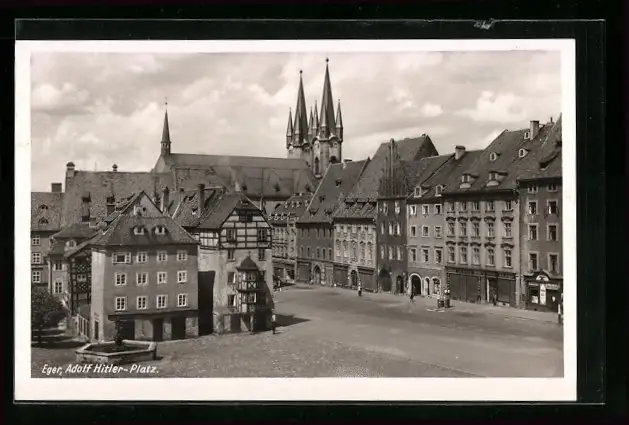Click the arched doorway on the right row of houses
This screenshot has width=629, height=425.
pos(415,285)
